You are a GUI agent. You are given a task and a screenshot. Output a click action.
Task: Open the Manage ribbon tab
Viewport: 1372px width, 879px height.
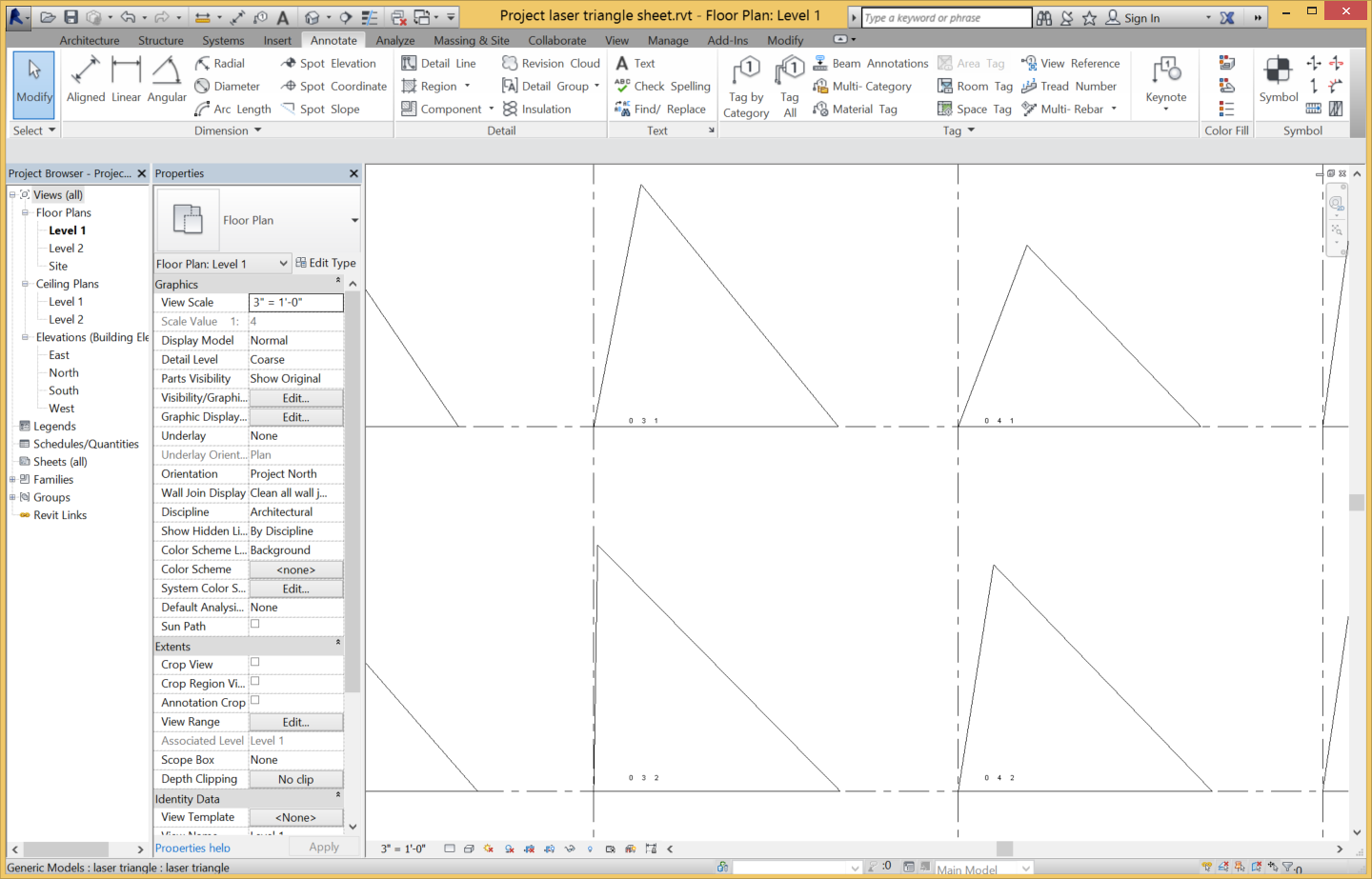coord(668,40)
